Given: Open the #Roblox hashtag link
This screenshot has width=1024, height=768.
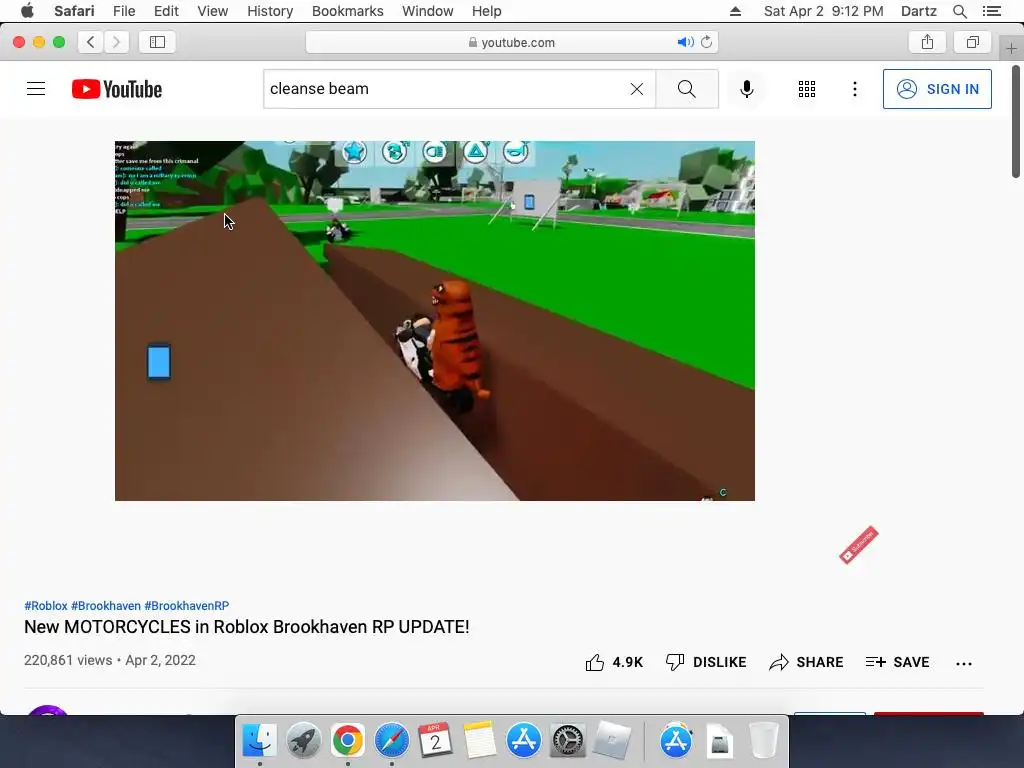Looking at the screenshot, I should (x=46, y=605).
